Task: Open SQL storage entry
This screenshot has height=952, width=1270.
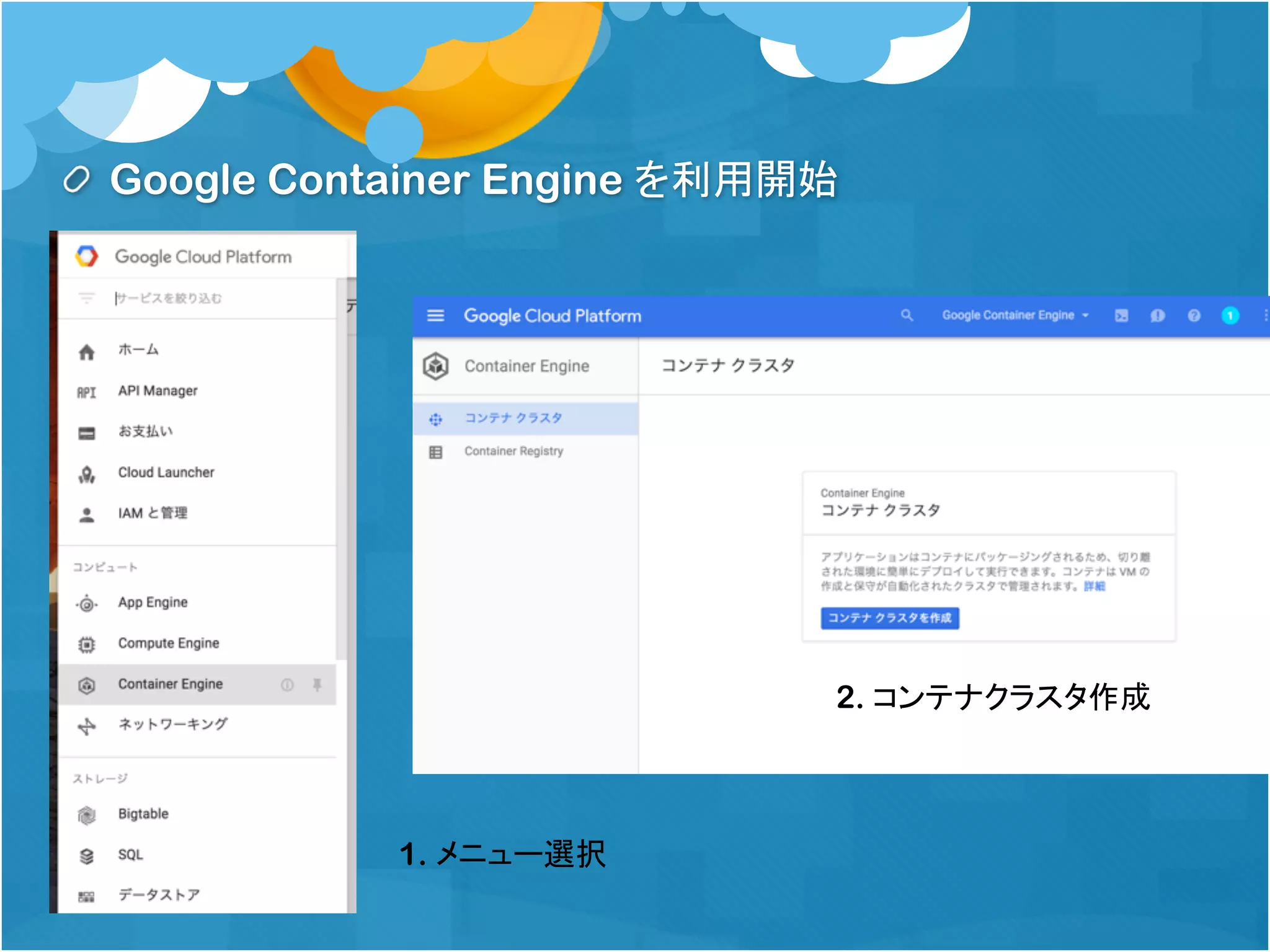Action: coord(130,855)
